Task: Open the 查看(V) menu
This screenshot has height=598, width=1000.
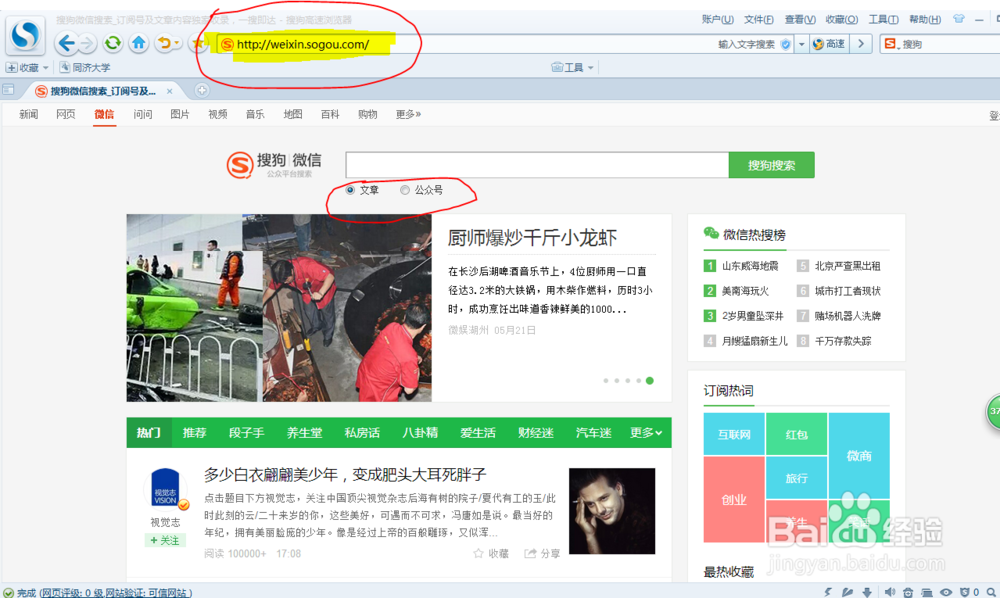Action: [800, 20]
